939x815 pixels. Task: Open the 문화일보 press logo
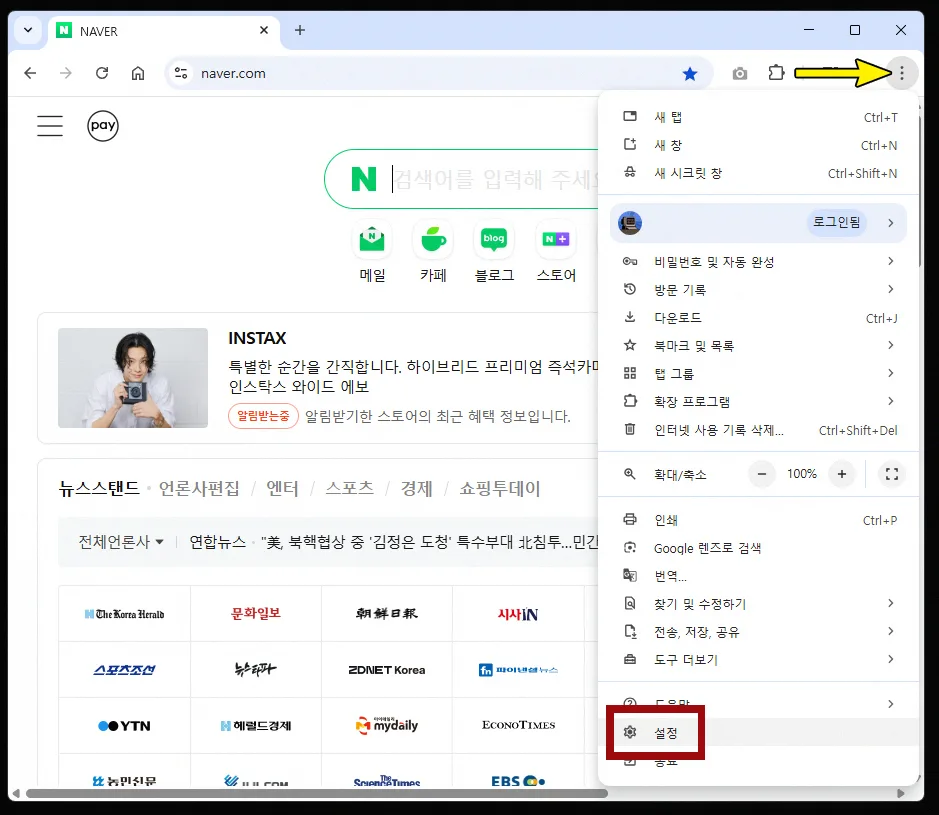(x=256, y=614)
